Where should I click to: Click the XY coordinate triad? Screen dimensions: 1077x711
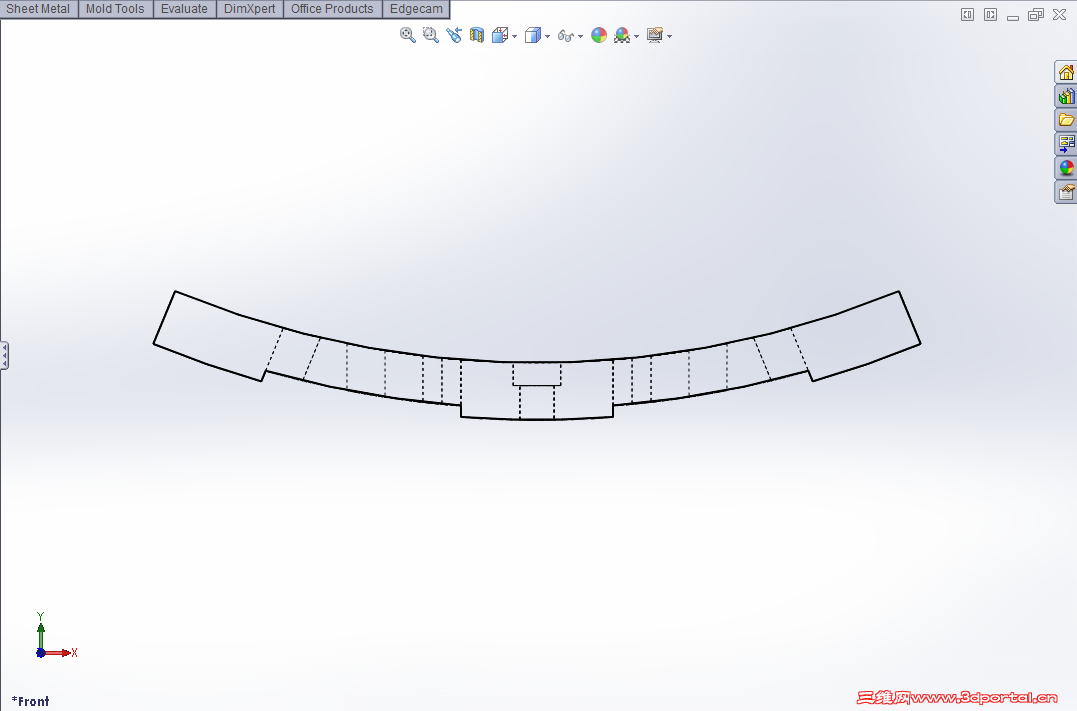(55, 635)
